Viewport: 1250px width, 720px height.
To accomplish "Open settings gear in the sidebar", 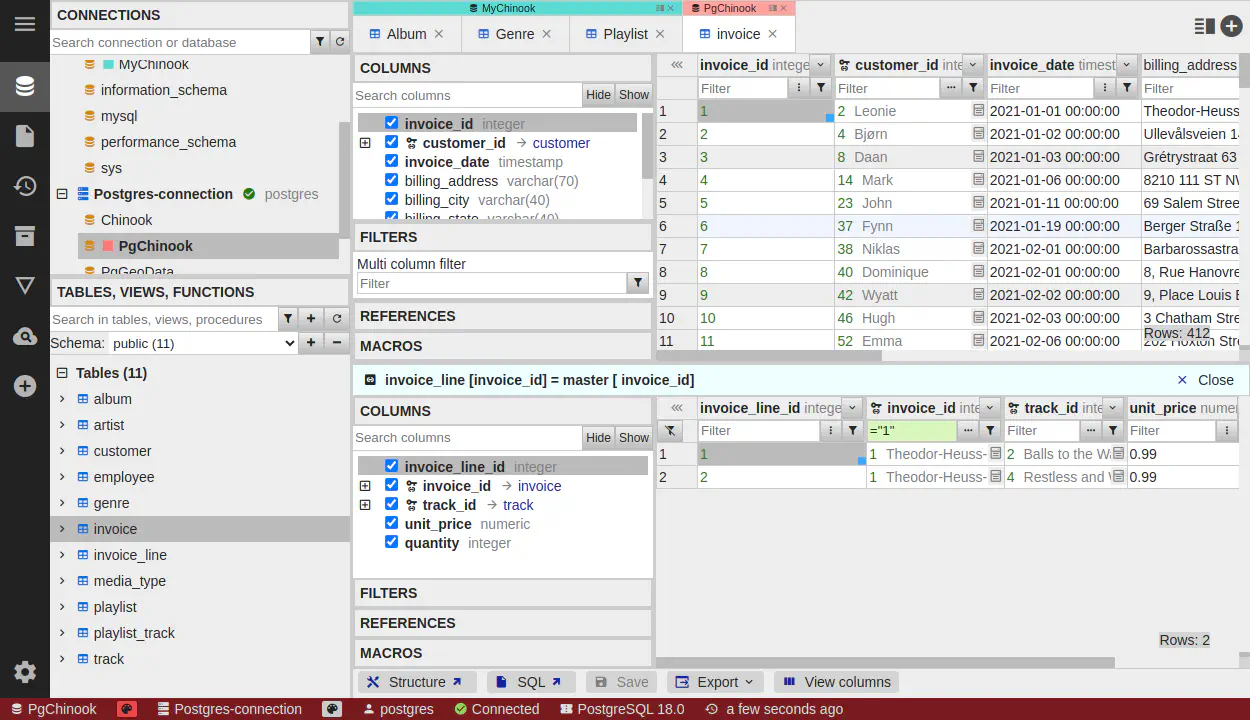I will point(25,672).
